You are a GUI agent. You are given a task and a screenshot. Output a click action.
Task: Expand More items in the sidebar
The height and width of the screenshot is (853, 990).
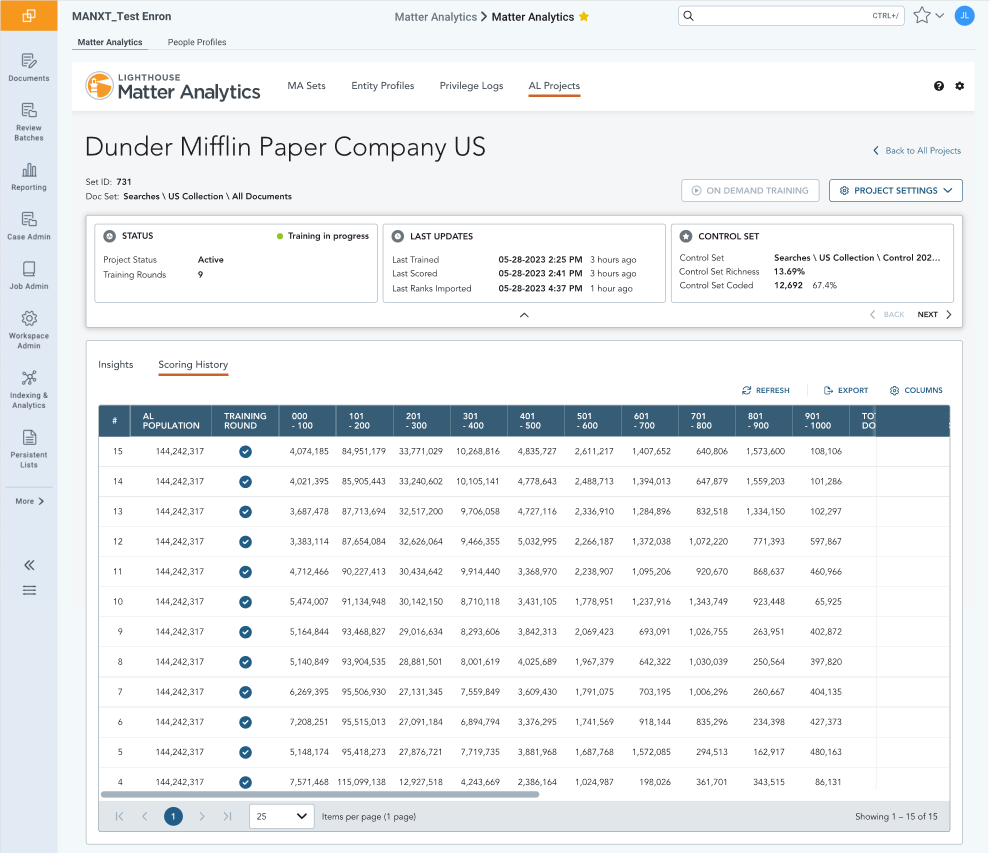coord(29,501)
